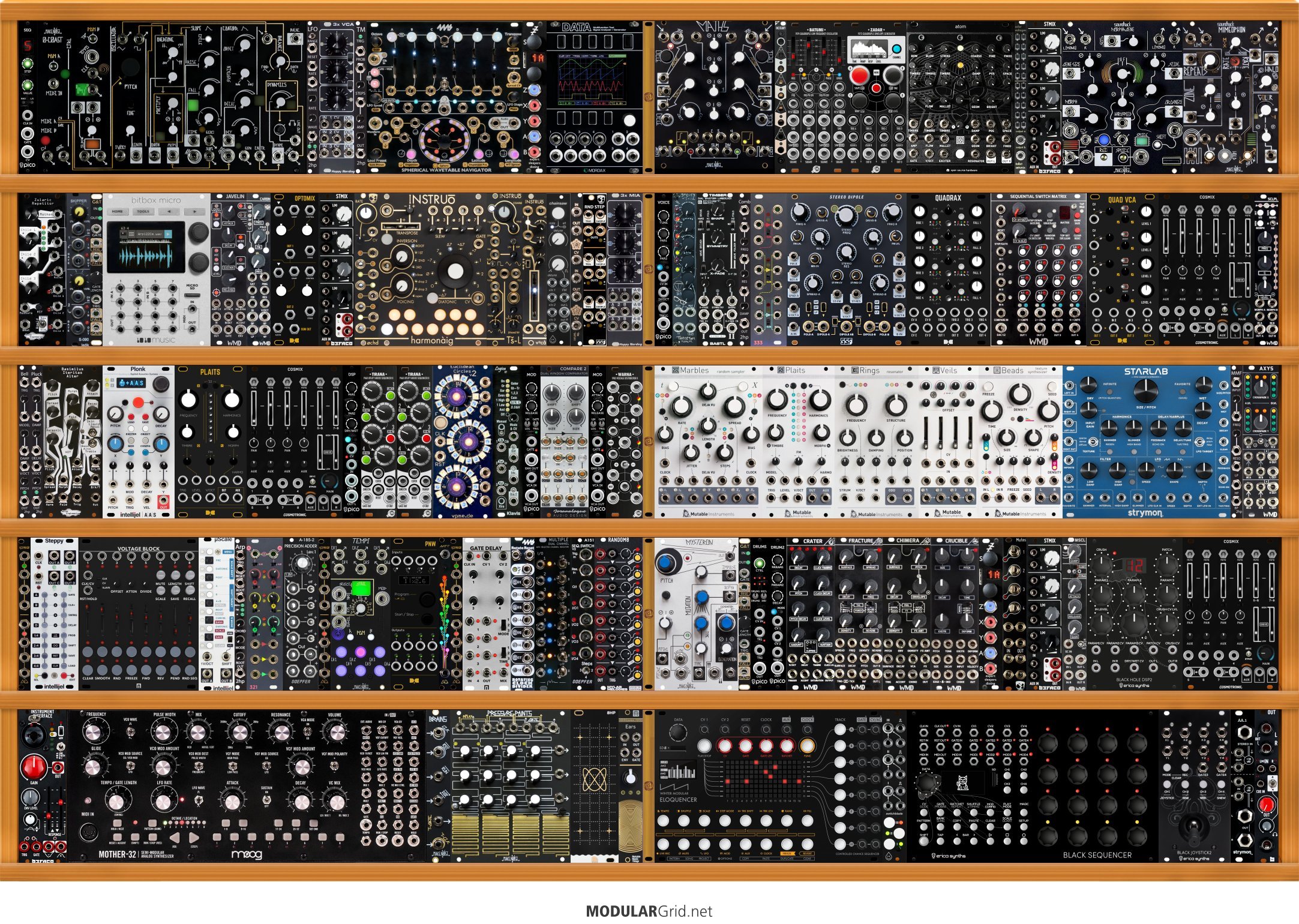Screen dimensions: 1299x924
Task: Click the big red button on Zadar
Action: pyautogui.click(x=860, y=76)
